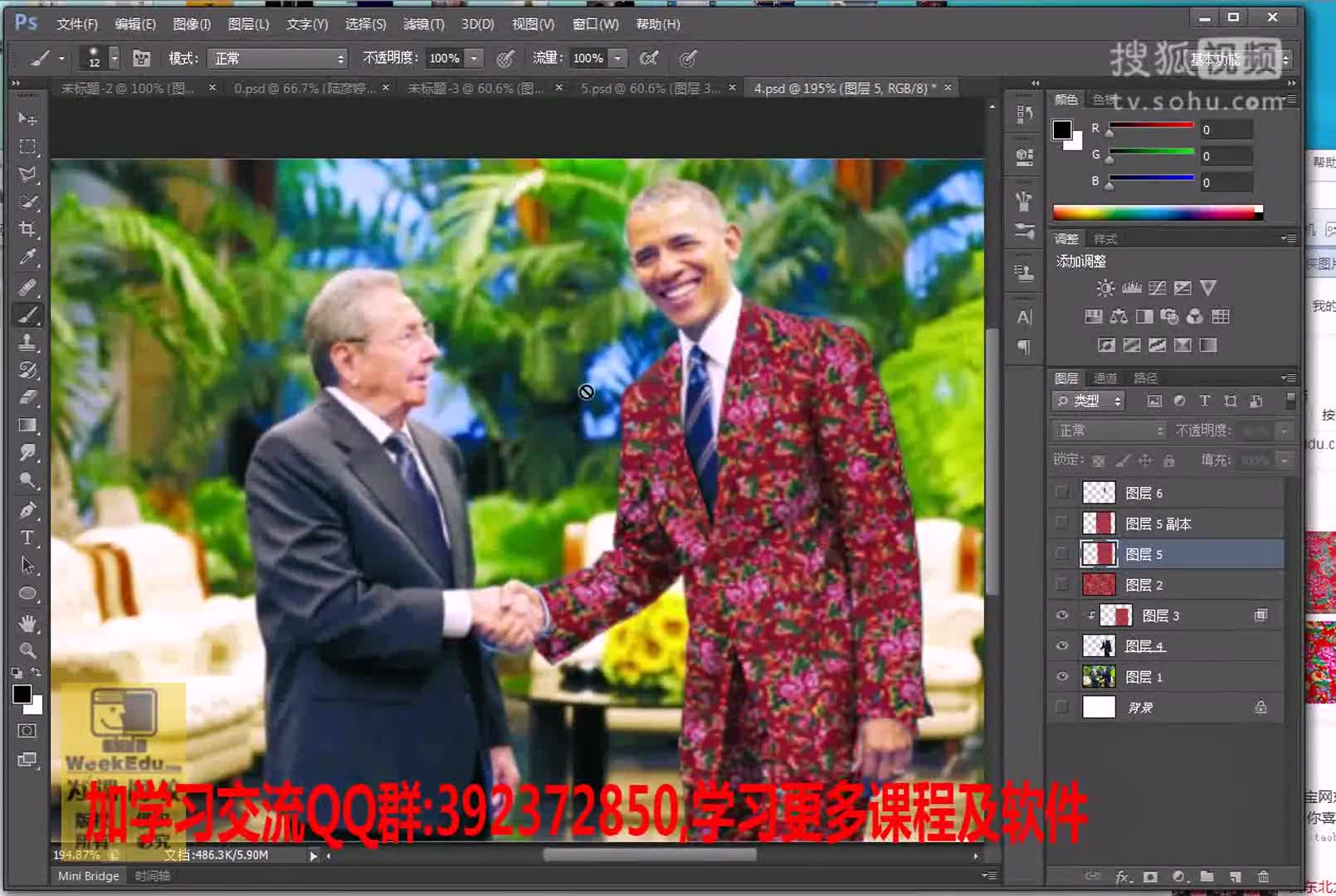Image resolution: width=1336 pixels, height=896 pixels.
Task: Select the Dodge tool in toolbar
Action: pos(27,481)
